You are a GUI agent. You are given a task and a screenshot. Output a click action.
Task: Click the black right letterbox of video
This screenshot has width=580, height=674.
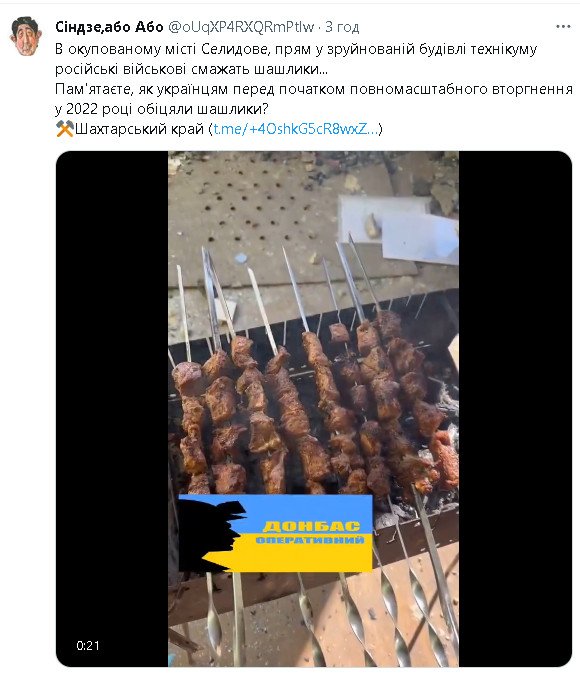[x=515, y=409]
